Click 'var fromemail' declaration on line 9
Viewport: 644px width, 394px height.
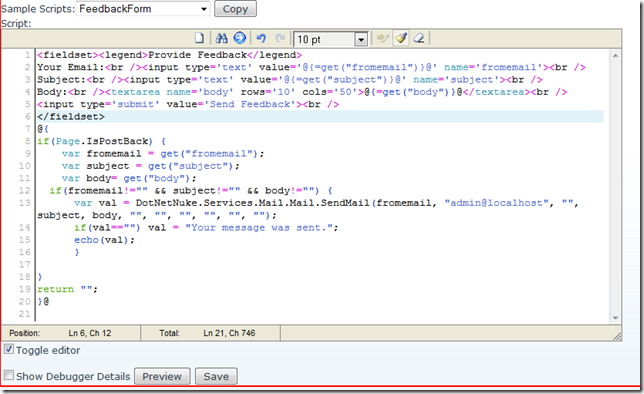coord(101,153)
